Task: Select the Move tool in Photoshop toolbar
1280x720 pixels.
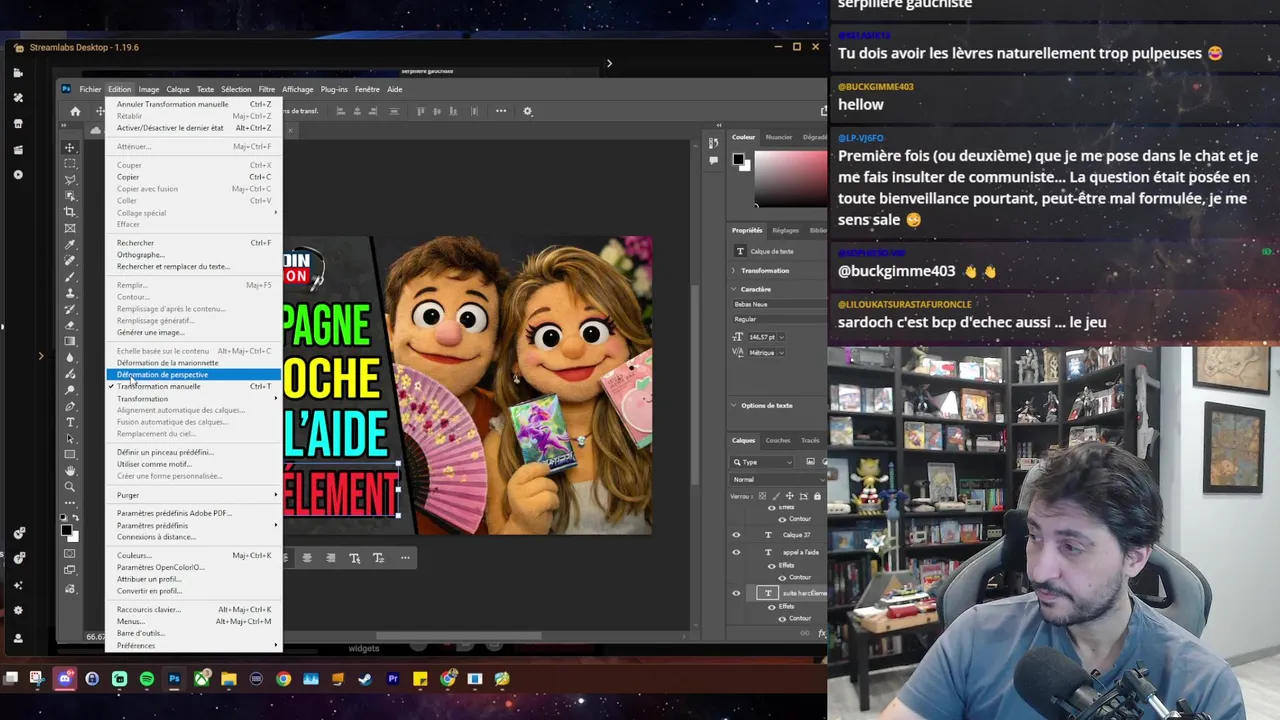Action: 70,147
